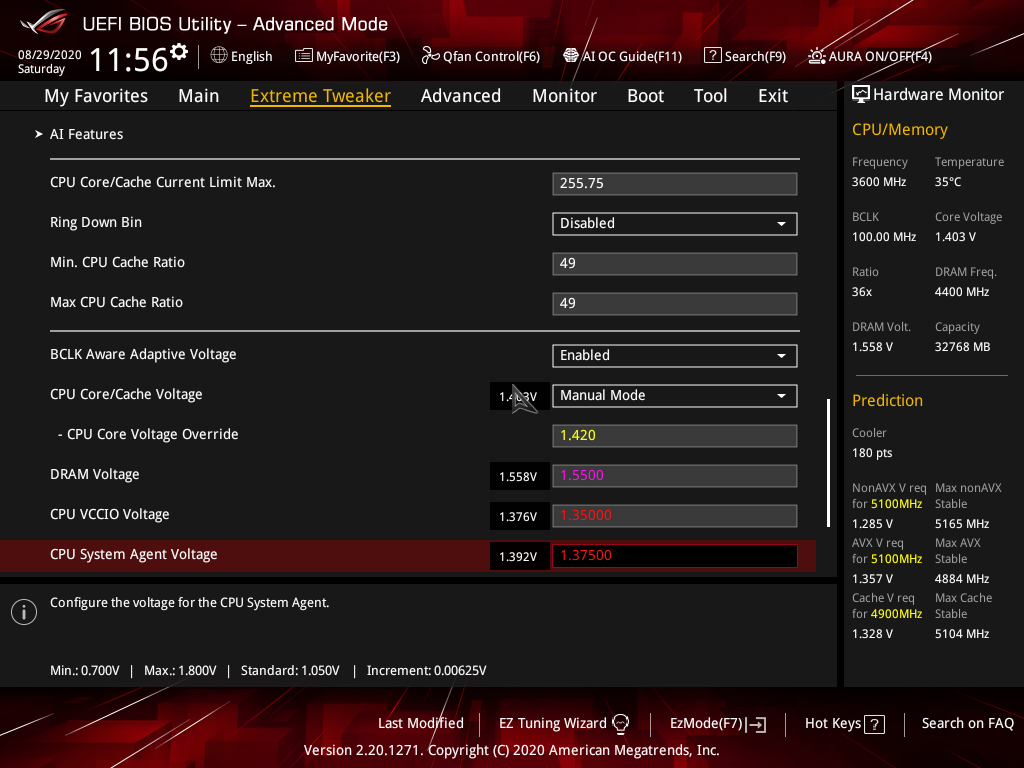Click the 4400 MHz DRAM Freq. value
The width and height of the screenshot is (1024, 768).
[962, 292]
